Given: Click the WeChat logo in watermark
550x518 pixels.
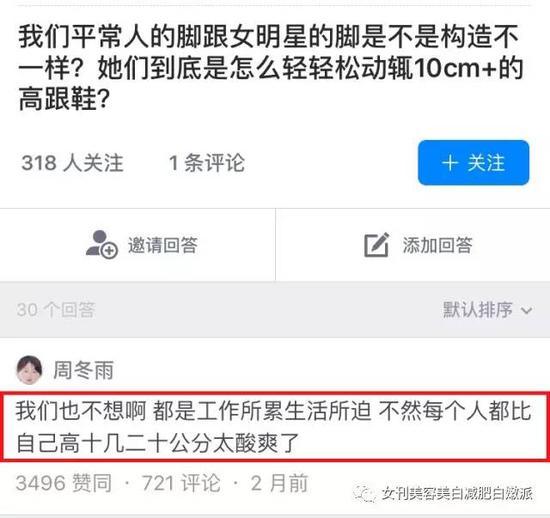Looking at the screenshot, I should (365, 494).
